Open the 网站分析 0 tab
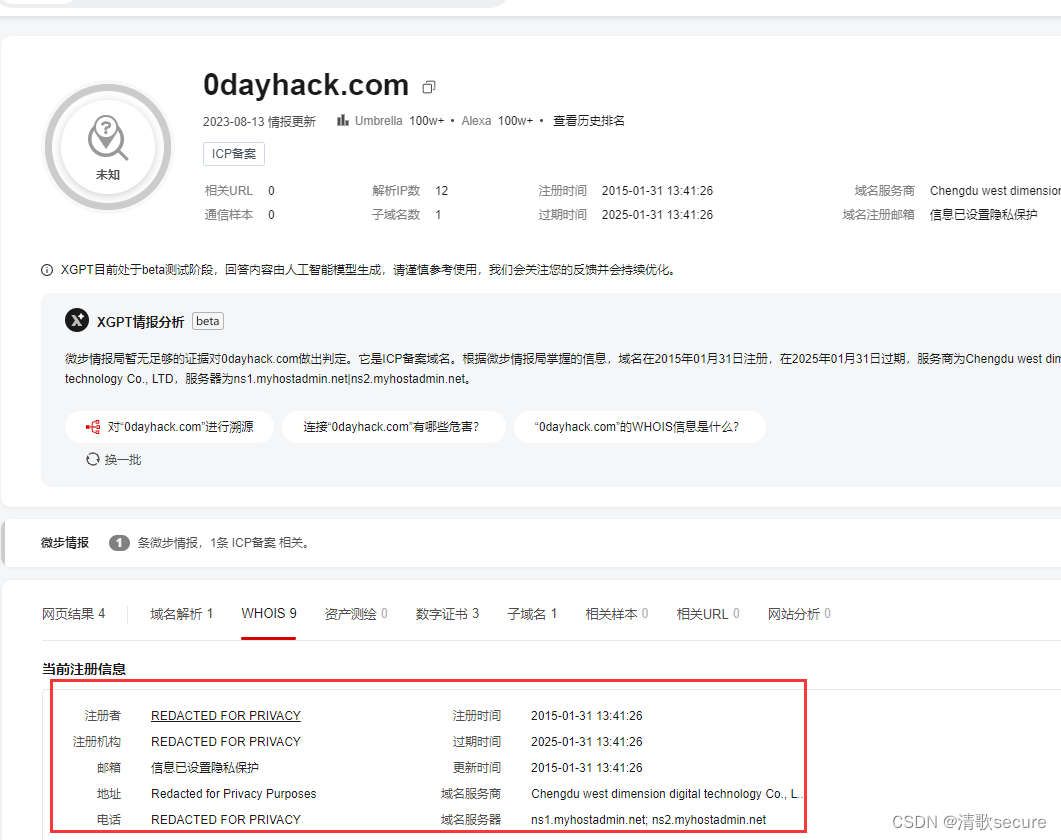The width and height of the screenshot is (1061, 840). pyautogui.click(x=799, y=614)
